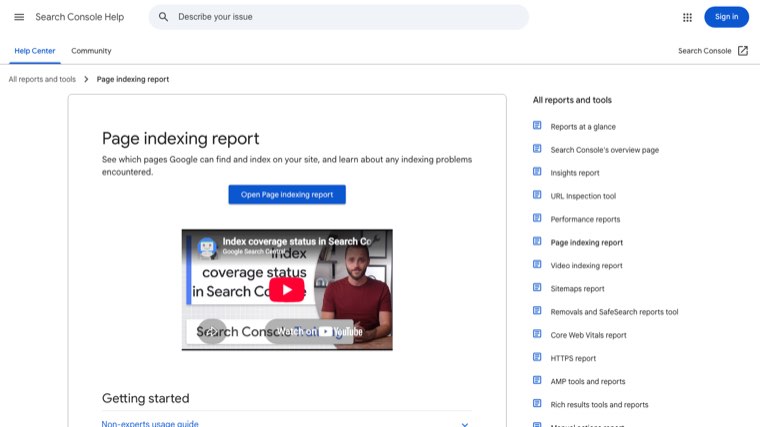Click the video title Index coverage status
Viewport: 760px width, 427px height.
coord(297,241)
